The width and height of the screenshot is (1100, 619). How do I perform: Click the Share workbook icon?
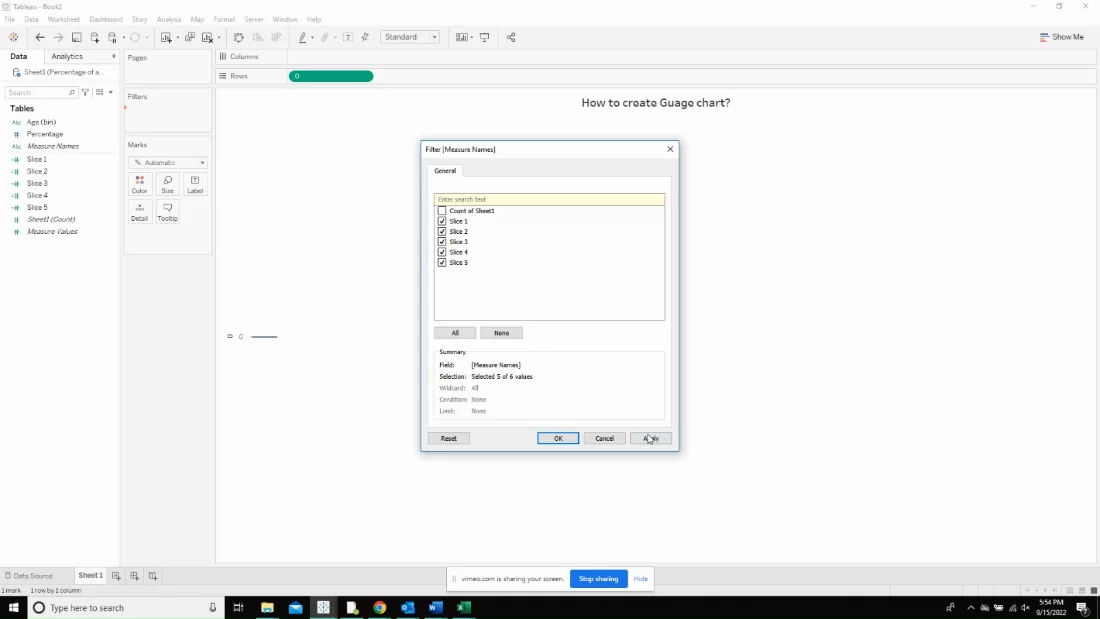point(511,37)
